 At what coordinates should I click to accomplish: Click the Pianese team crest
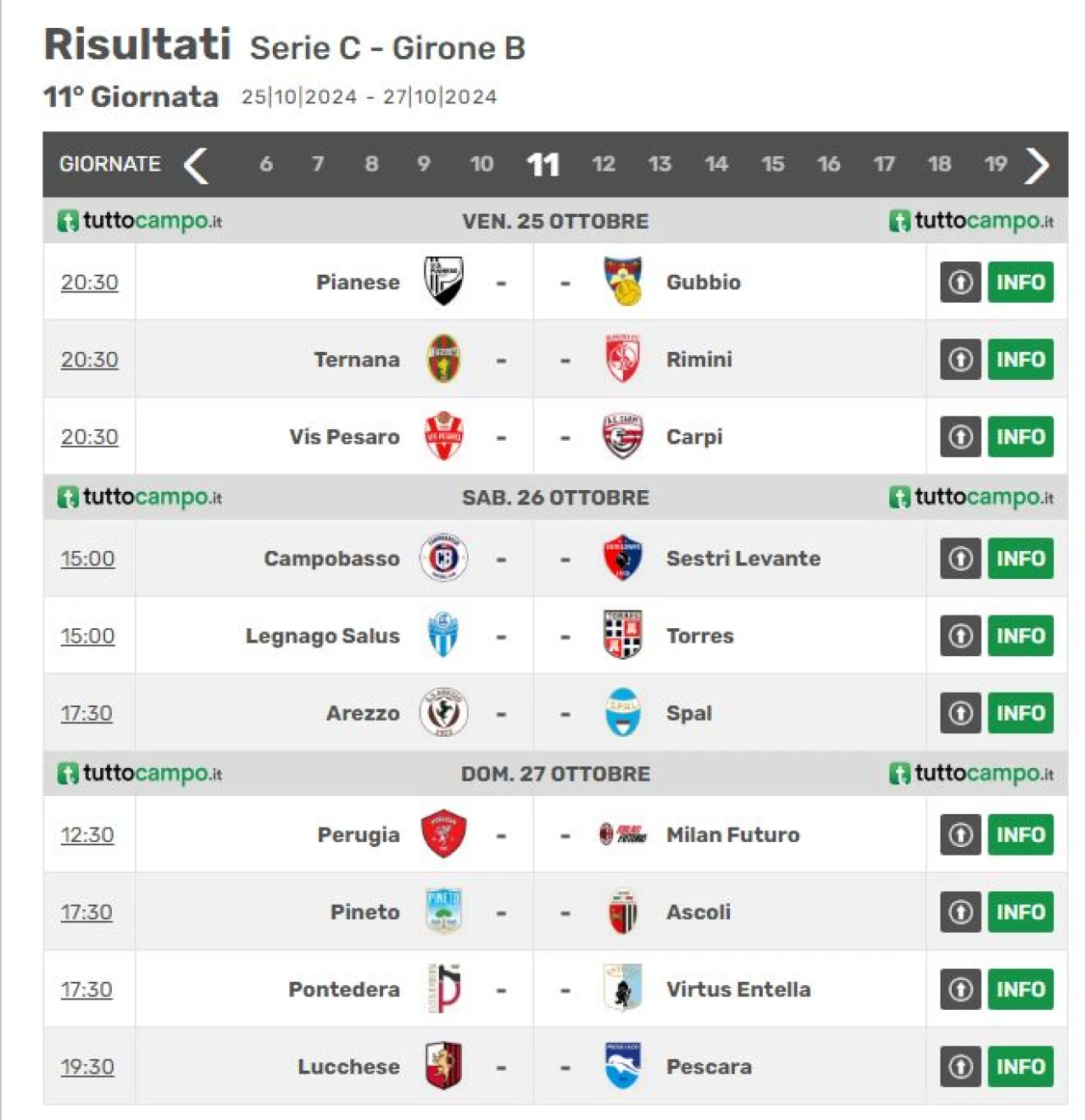point(443,281)
